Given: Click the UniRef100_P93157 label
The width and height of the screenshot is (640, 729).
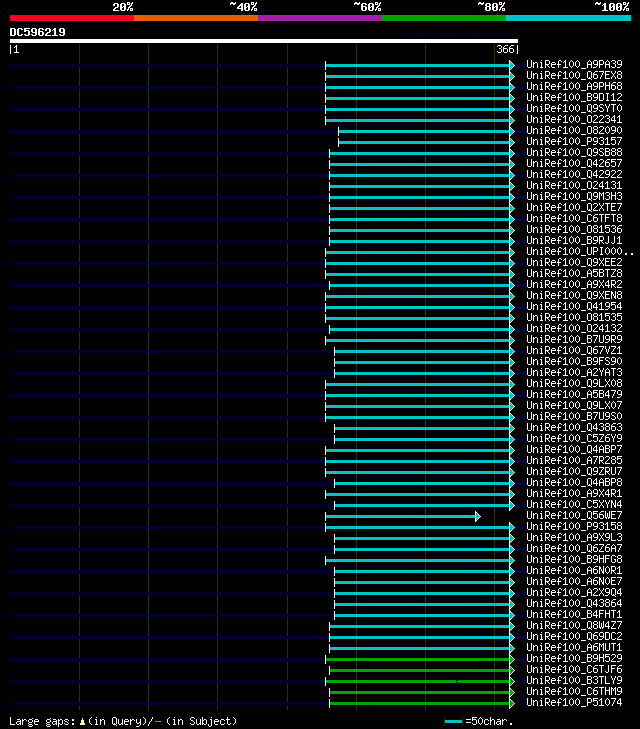Looking at the screenshot, I should click(x=574, y=141).
